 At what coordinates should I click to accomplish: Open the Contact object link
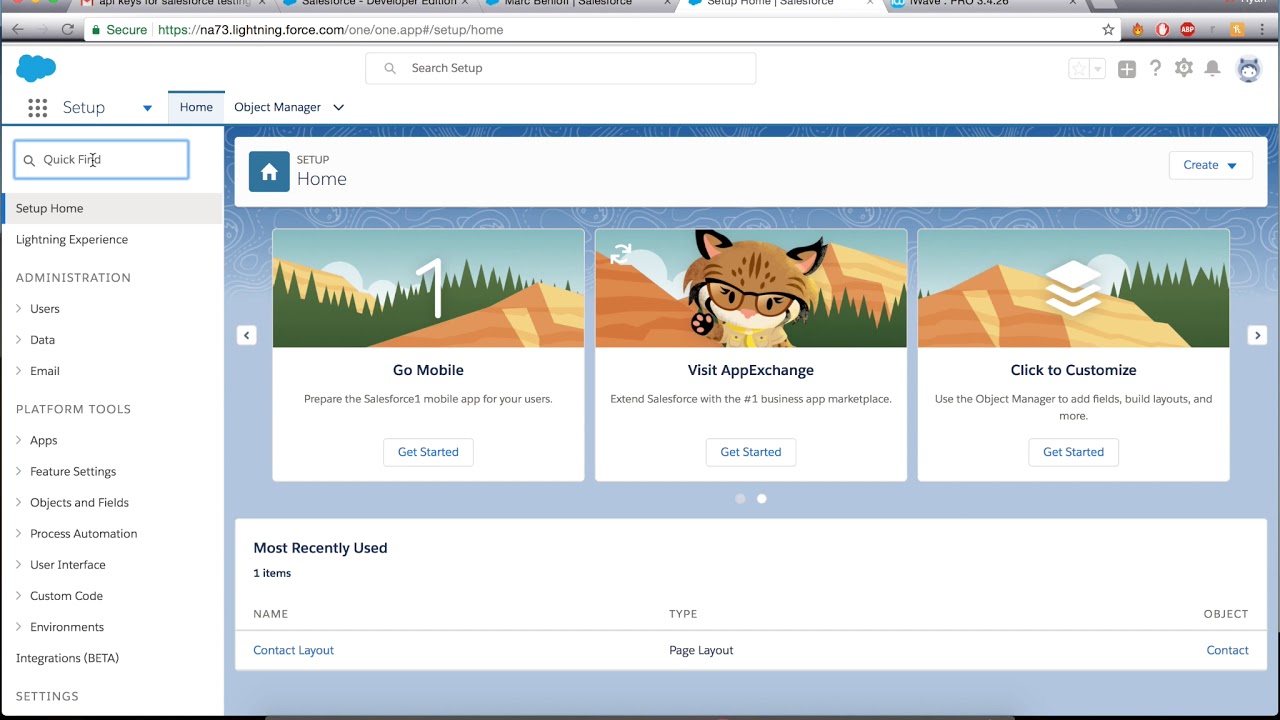click(1227, 650)
